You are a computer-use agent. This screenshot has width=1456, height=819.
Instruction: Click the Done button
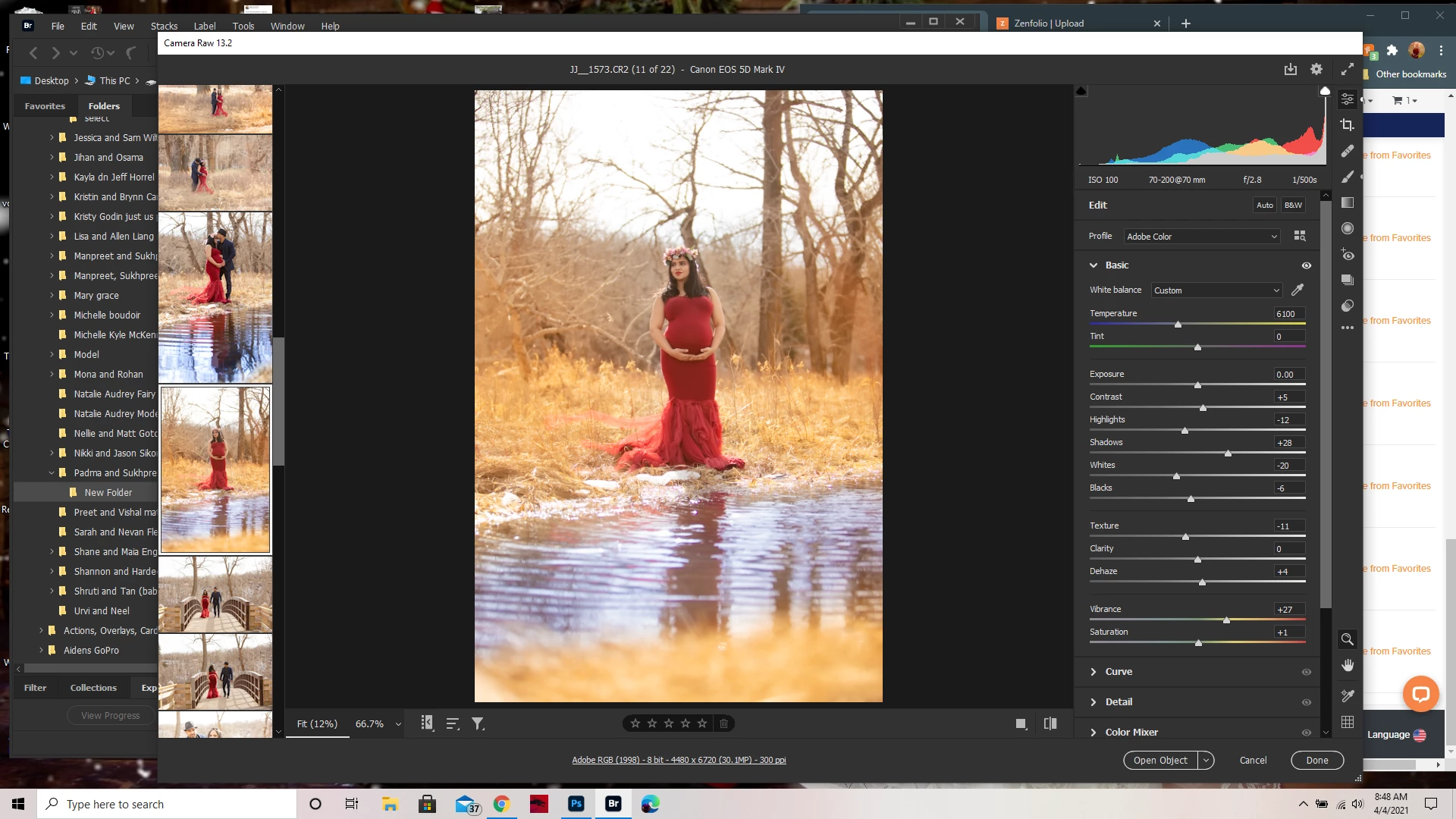point(1316,760)
